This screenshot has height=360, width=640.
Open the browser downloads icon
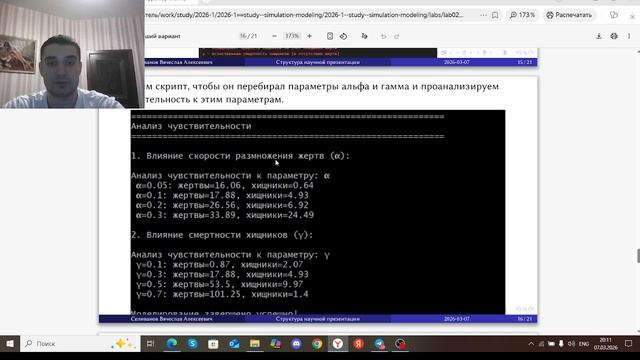click(632, 16)
